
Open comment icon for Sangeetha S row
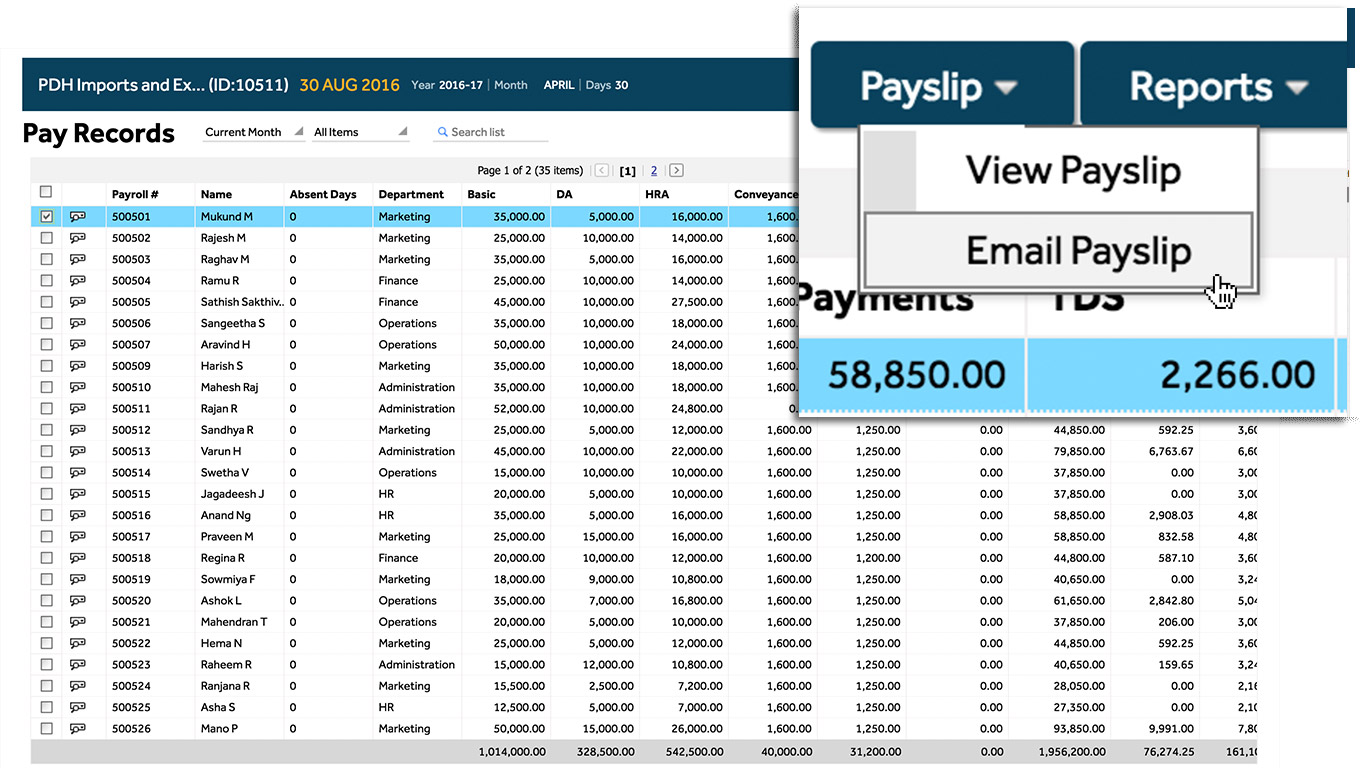click(x=77, y=323)
